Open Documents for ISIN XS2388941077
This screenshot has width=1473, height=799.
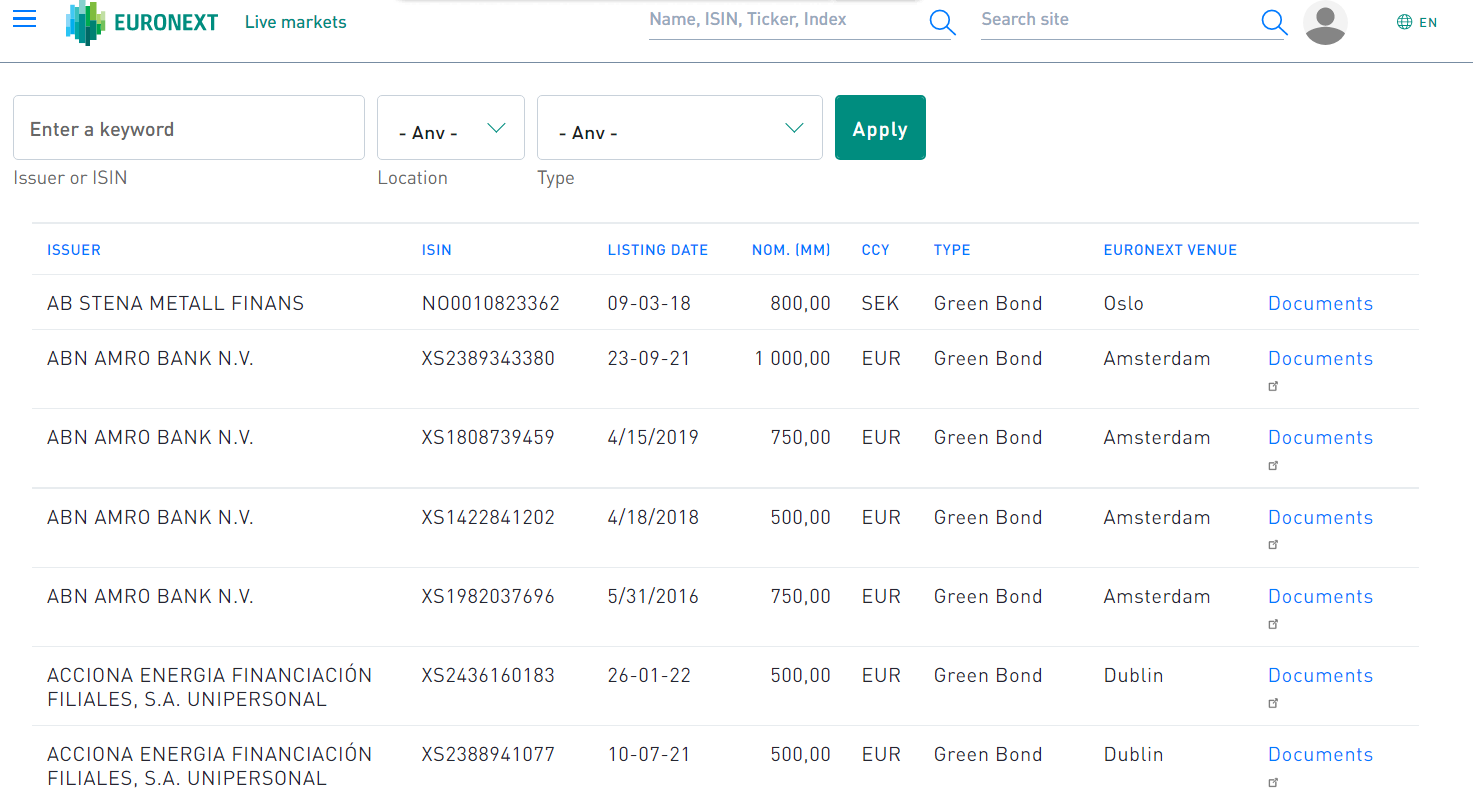[1320, 754]
